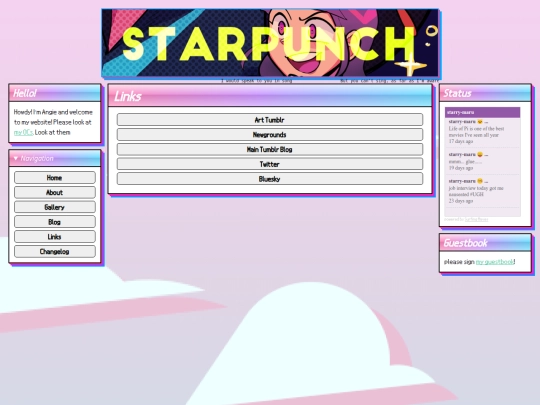The image size is (540, 405).
Task: Collapse the Navigation panel triangle
Action: (x=15, y=158)
